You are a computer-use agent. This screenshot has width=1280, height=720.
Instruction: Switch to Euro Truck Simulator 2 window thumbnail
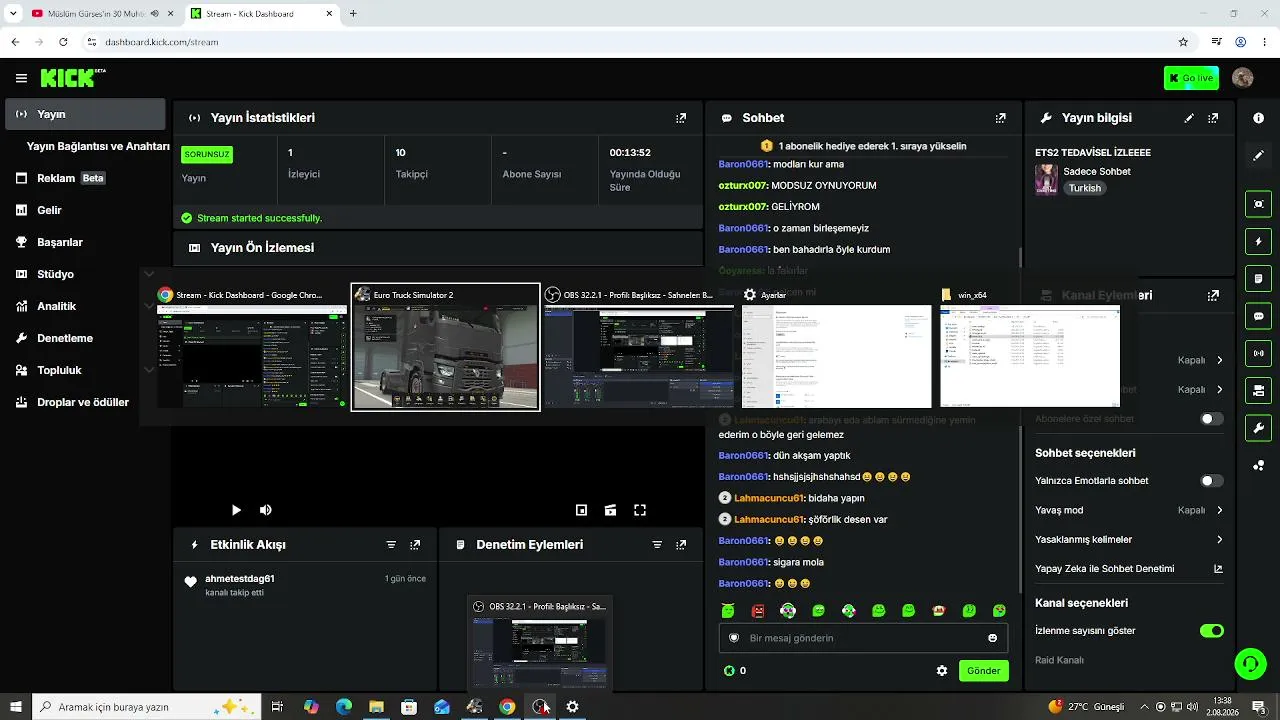pyautogui.click(x=445, y=347)
